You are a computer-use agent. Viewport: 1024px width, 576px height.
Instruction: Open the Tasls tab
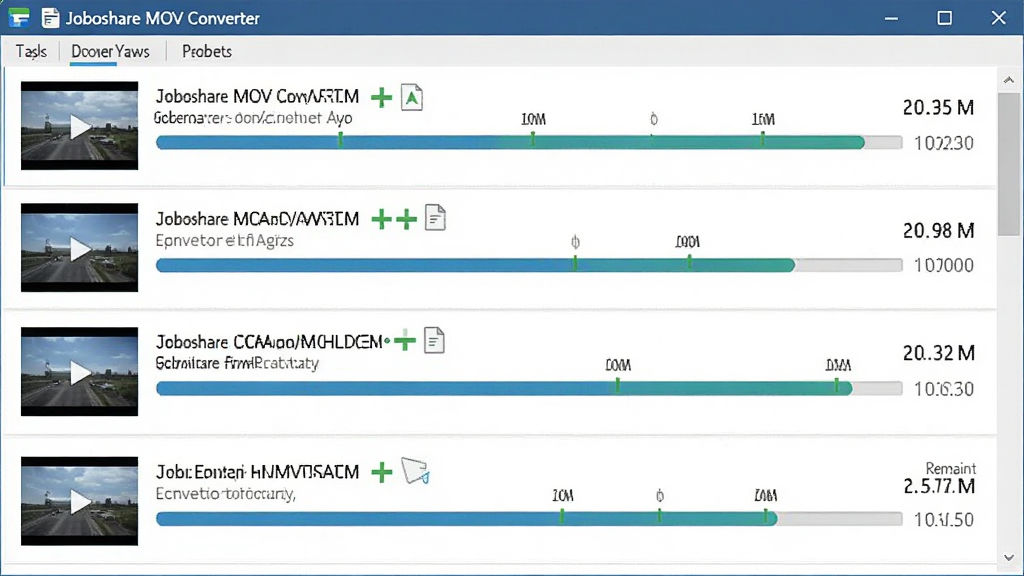pos(31,51)
